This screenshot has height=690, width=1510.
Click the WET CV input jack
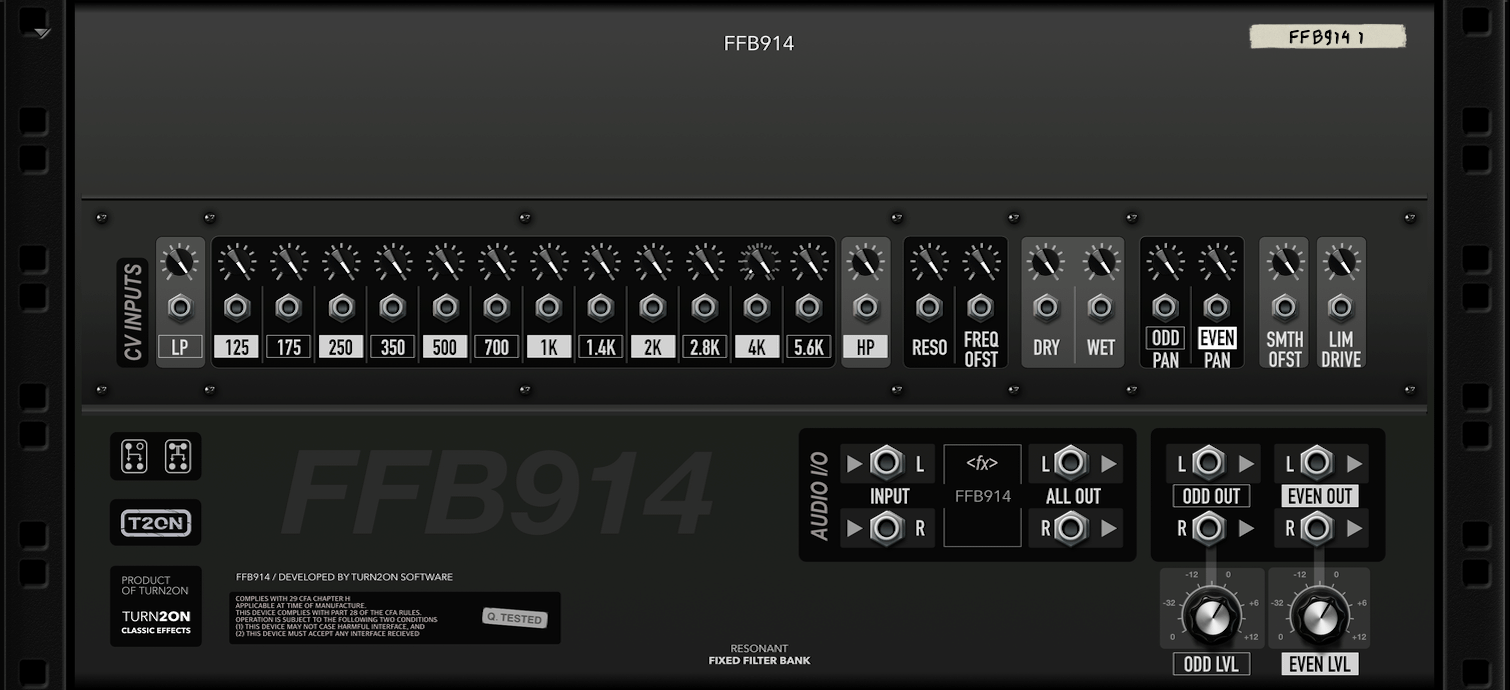[1100, 307]
